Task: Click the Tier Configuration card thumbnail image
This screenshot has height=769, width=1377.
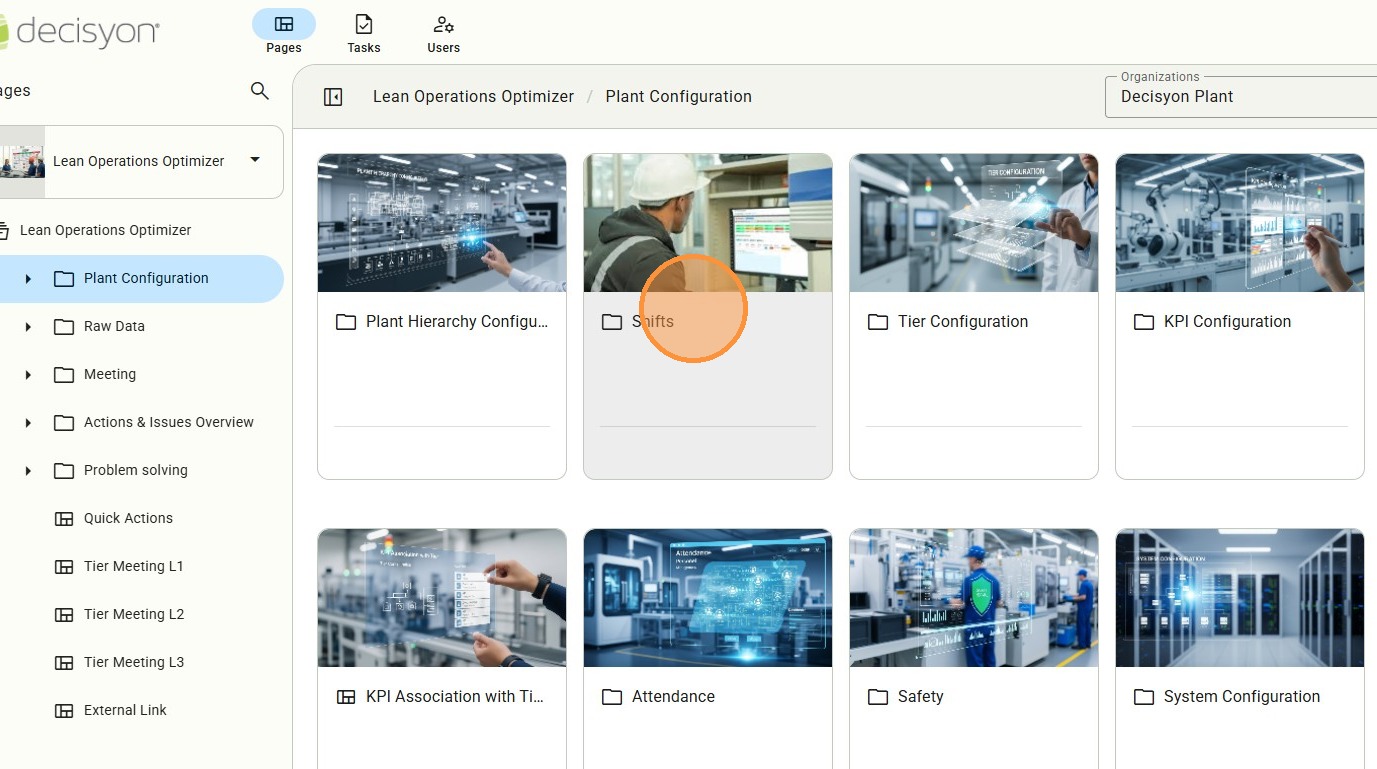Action: tap(973, 223)
